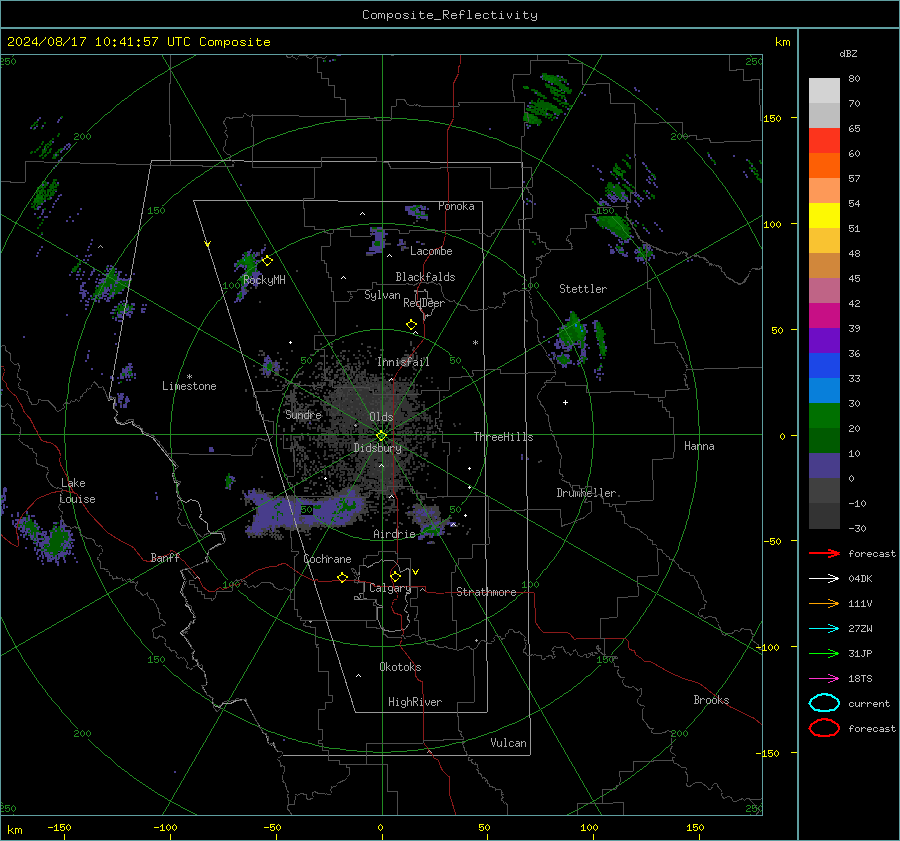Click the Composite_Reflectivity title
Viewport: 900px width, 841px height.
[x=450, y=15]
